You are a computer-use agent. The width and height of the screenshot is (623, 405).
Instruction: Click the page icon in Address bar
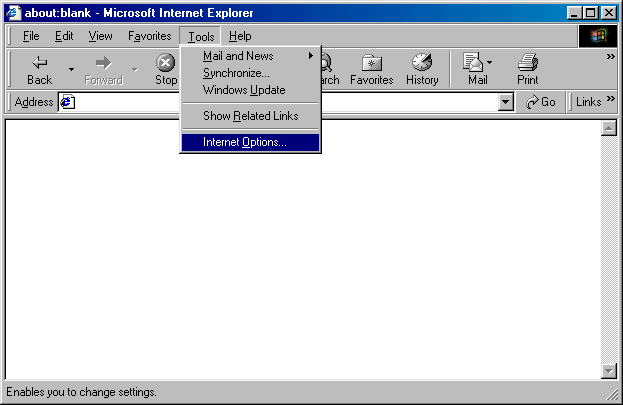(68, 102)
